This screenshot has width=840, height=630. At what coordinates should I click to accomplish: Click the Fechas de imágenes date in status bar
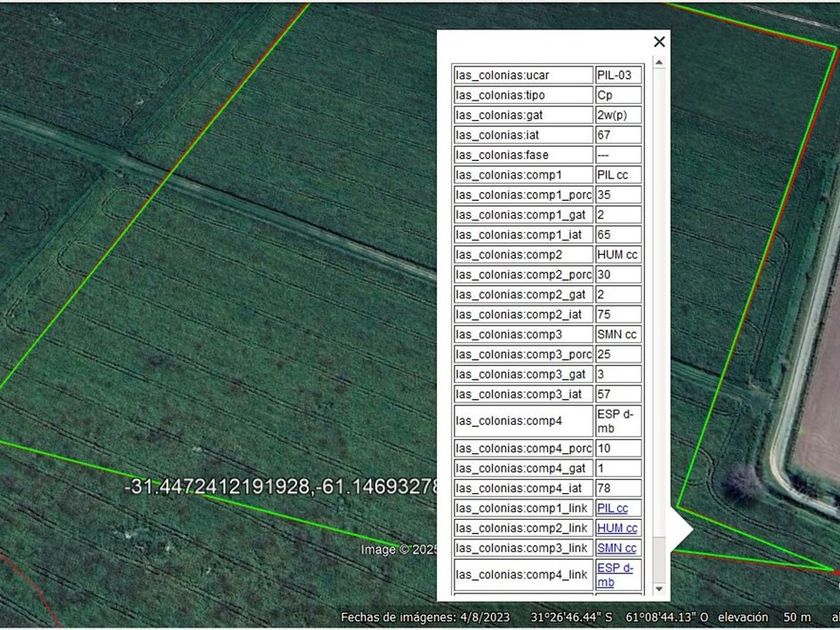[x=425, y=618]
